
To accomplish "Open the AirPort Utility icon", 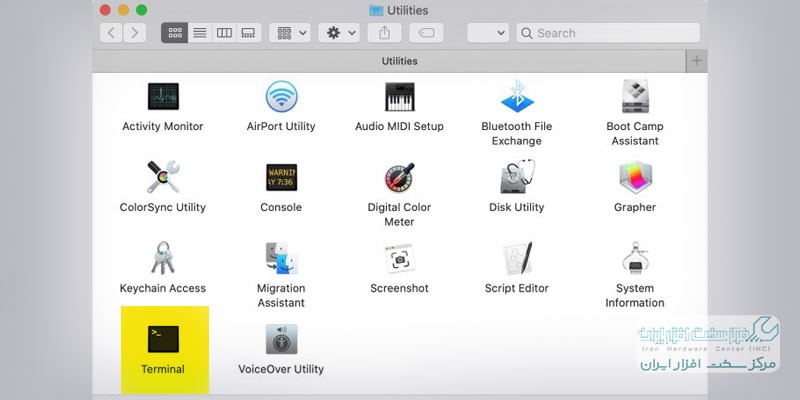I will (281, 96).
